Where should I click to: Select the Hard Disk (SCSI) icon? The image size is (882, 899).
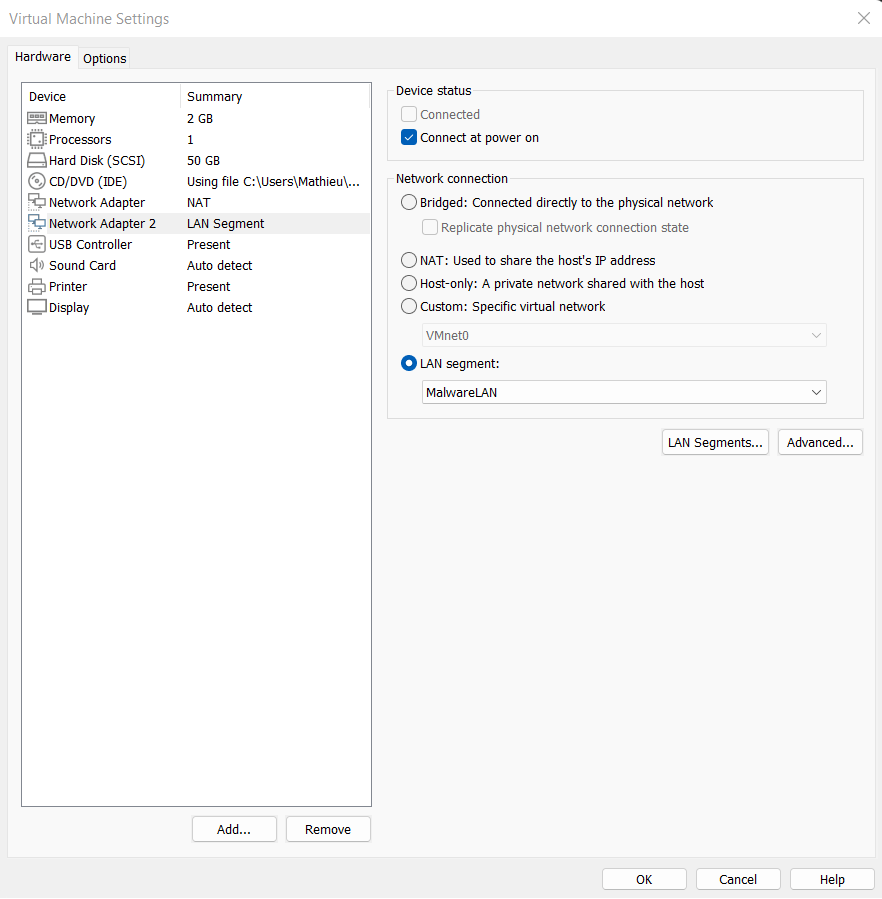click(37, 160)
